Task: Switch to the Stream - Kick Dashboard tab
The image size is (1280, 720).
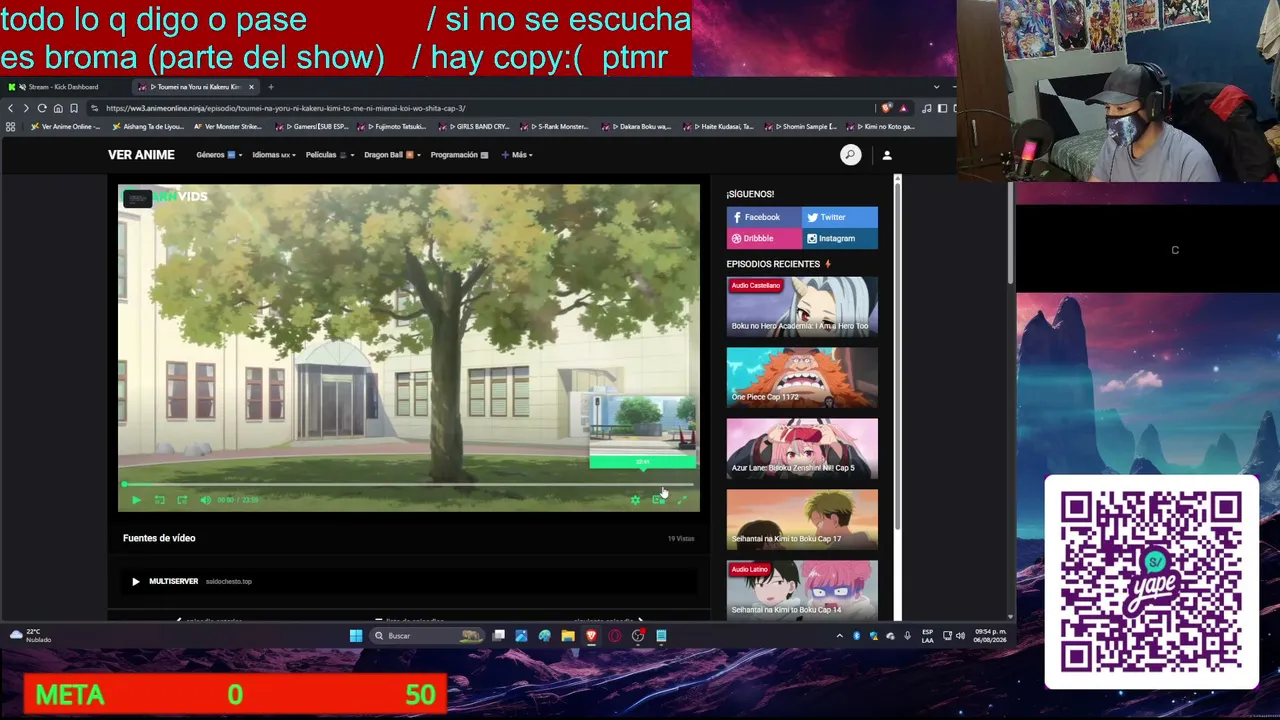Action: click(65, 87)
